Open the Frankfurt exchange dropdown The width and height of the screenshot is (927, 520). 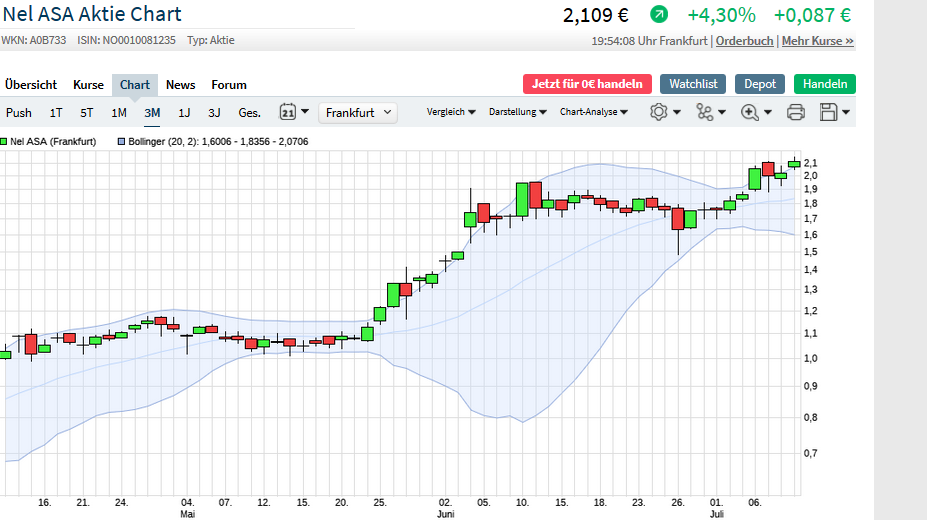[x=358, y=112]
